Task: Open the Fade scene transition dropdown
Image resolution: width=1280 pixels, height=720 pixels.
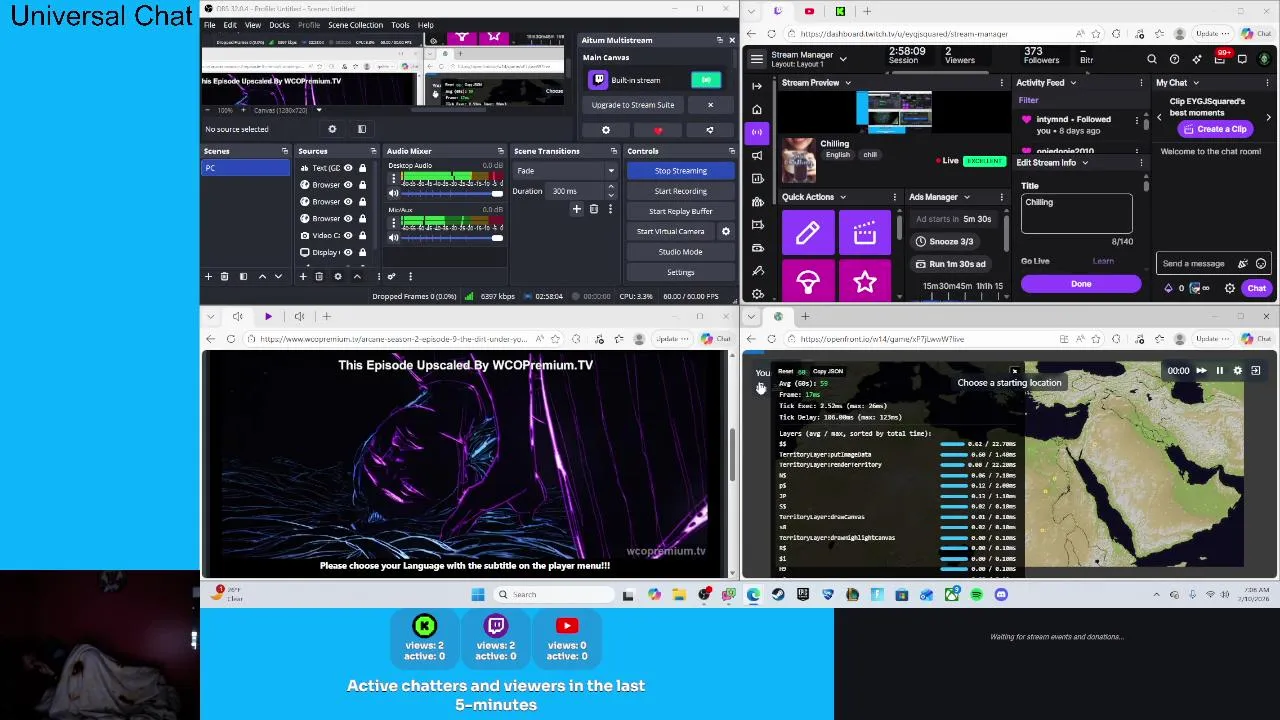Action: 566,171
